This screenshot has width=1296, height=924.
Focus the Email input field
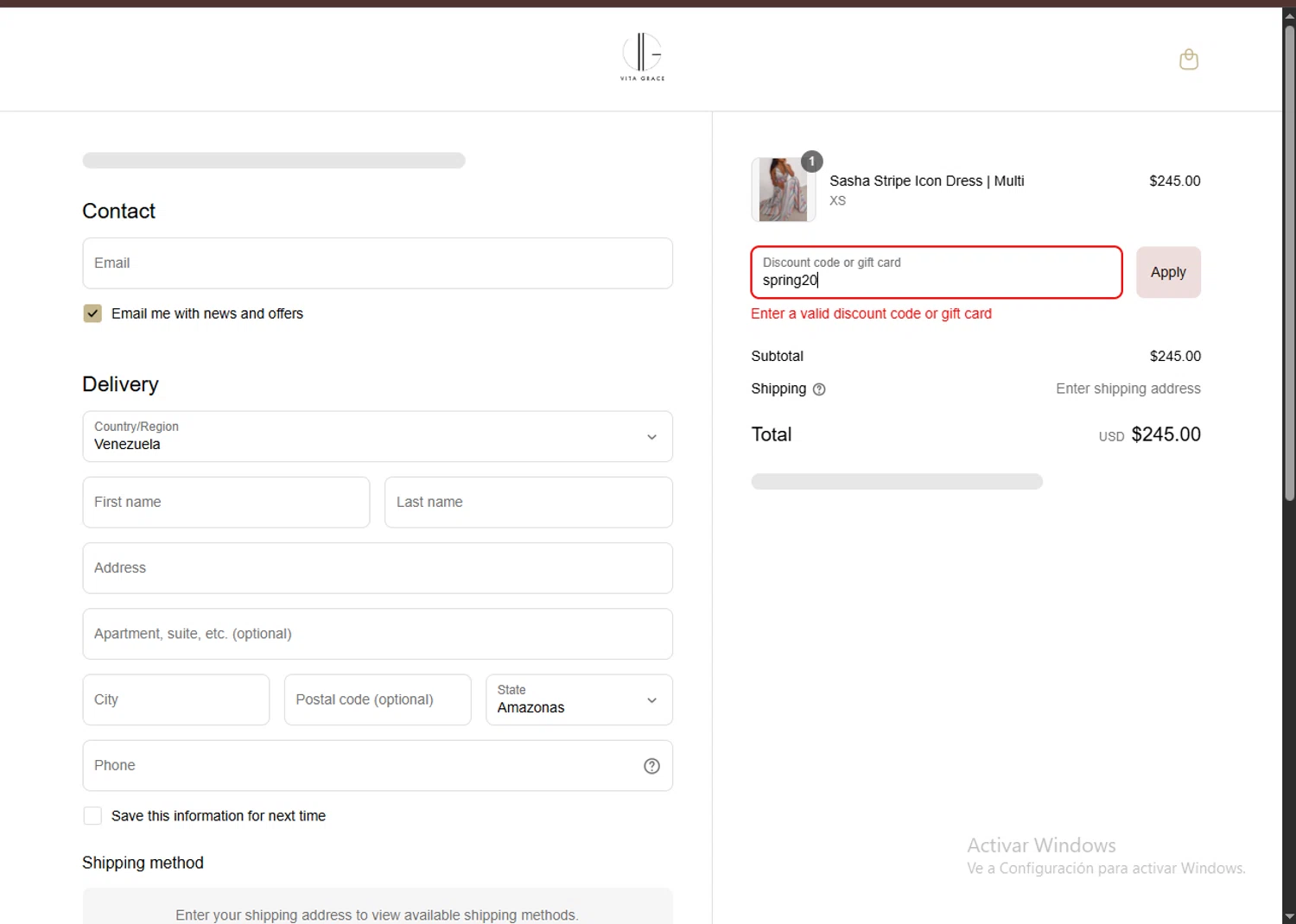(378, 263)
